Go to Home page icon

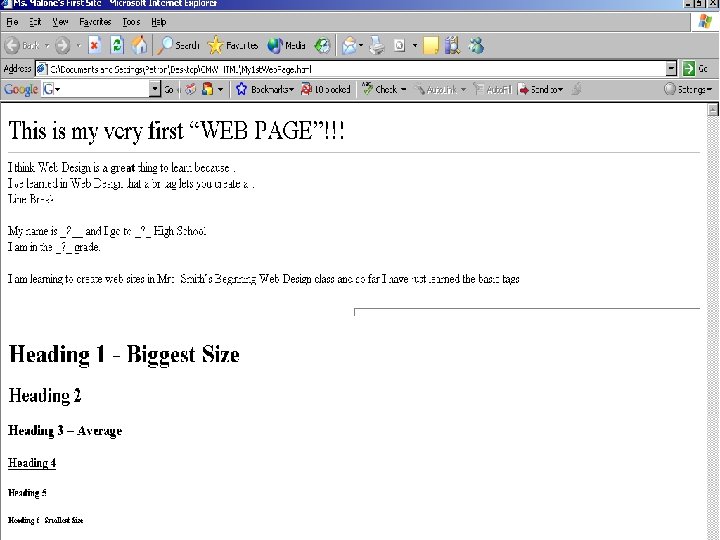coord(140,45)
